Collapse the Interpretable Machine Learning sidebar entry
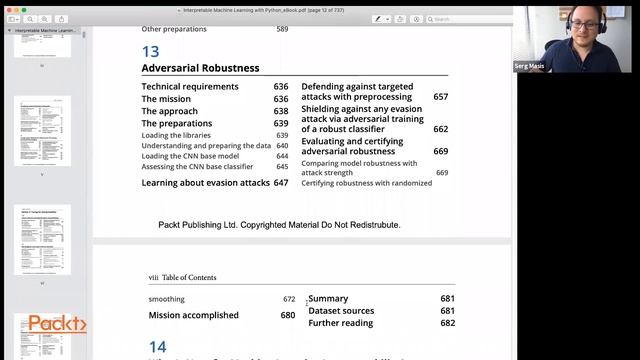This screenshot has height=360, width=640. pyautogui.click(x=9, y=30)
